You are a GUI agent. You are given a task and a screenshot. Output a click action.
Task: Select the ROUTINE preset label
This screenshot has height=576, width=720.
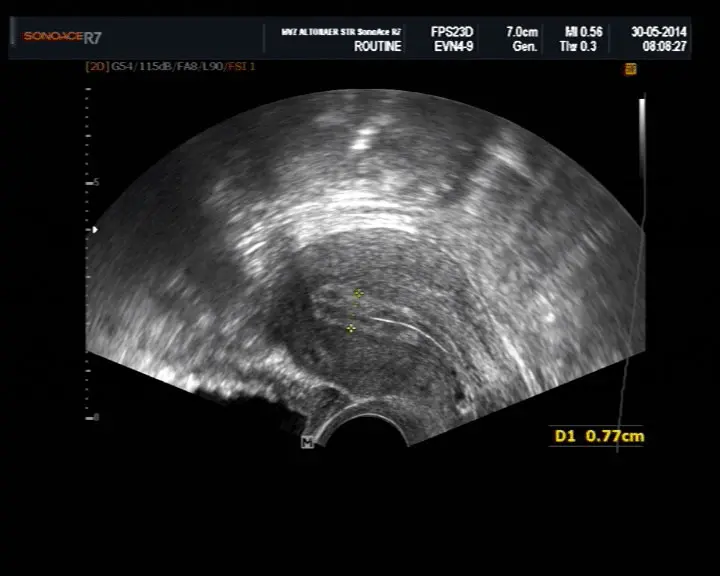(x=379, y=46)
